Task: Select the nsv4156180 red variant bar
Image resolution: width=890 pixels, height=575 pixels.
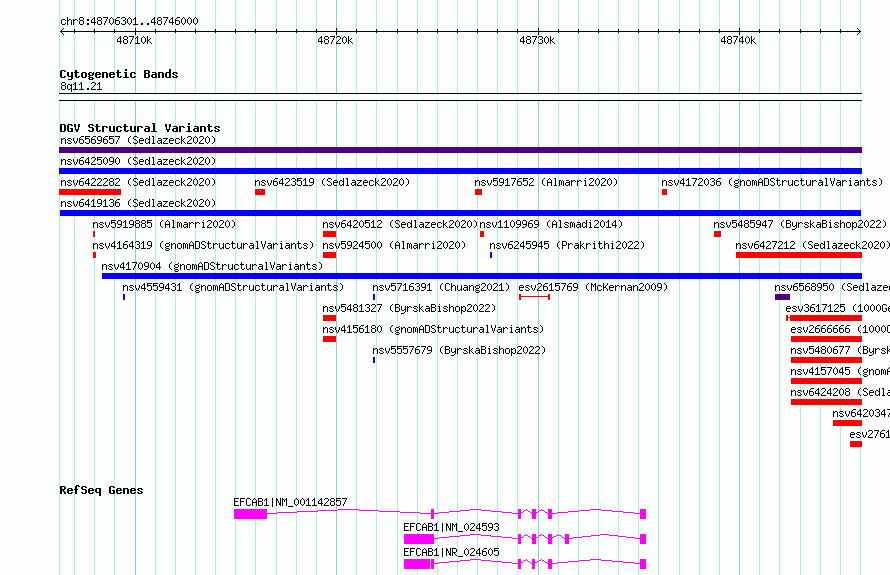Action: click(329, 339)
